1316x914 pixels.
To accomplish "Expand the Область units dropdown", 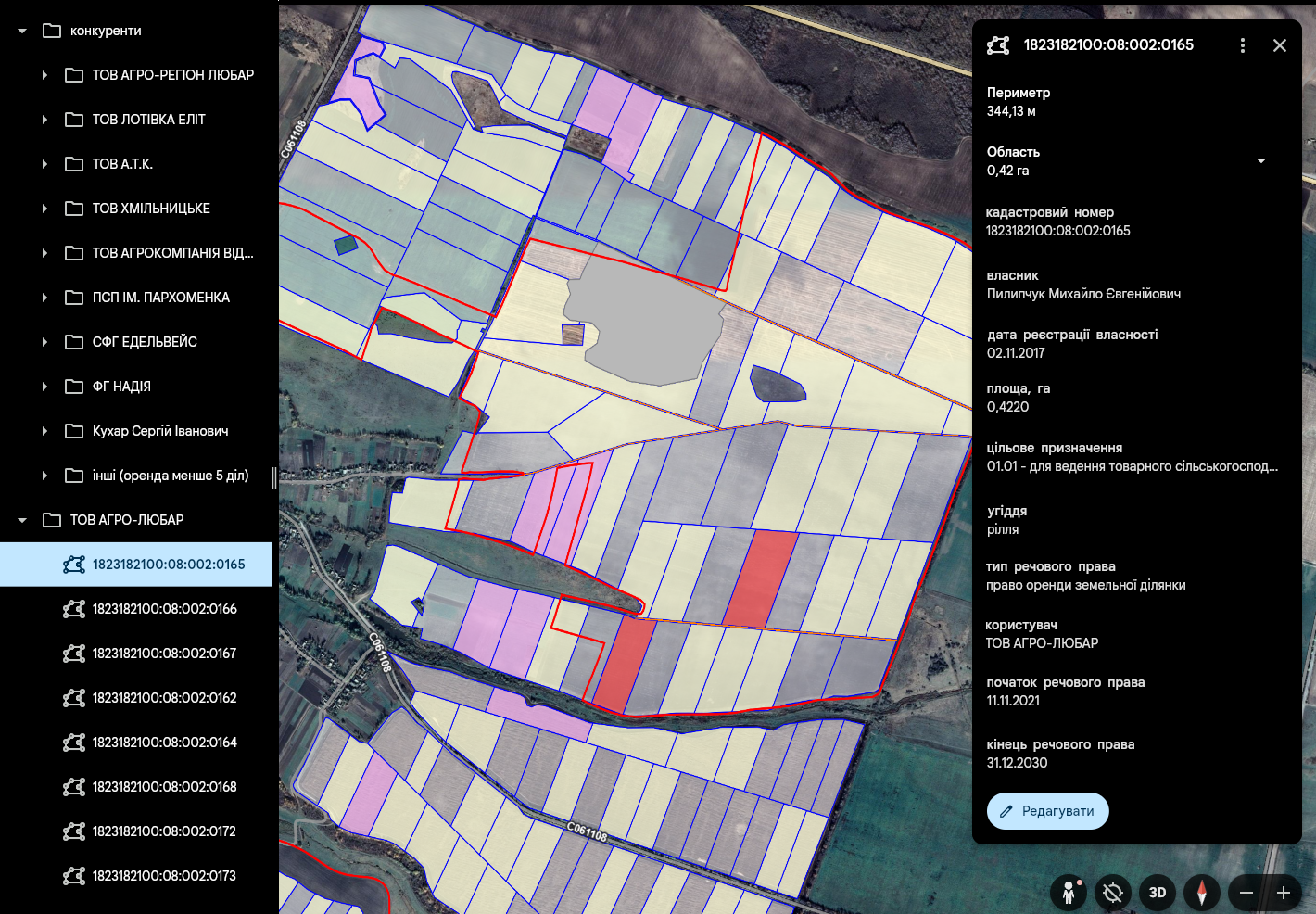I will (x=1260, y=161).
